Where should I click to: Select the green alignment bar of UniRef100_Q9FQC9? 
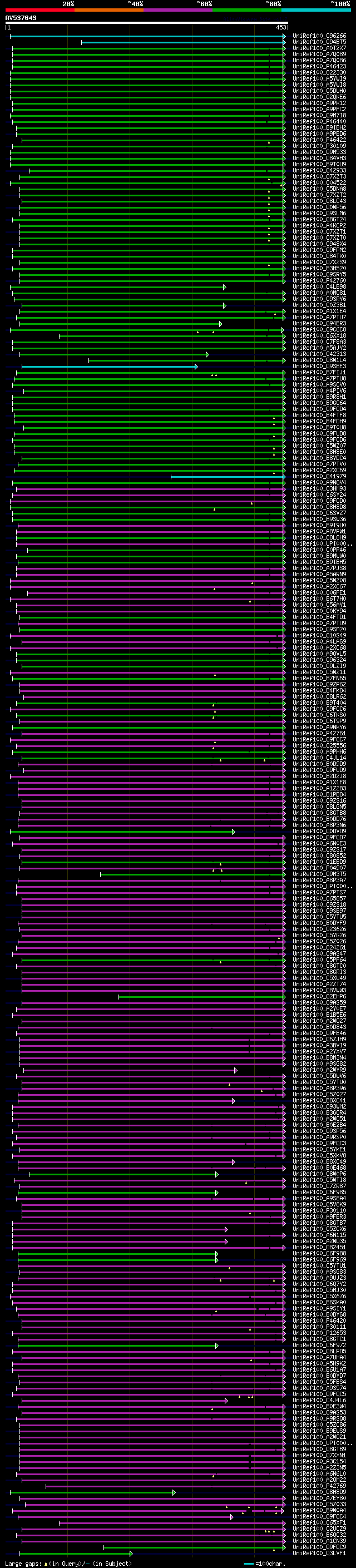click(x=194, y=1547)
